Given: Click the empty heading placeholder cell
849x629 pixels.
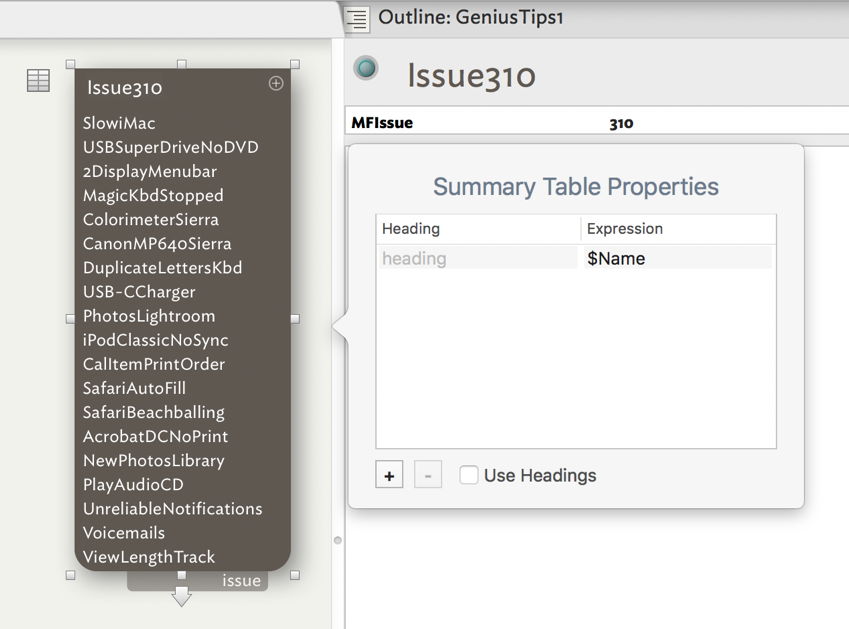Looking at the screenshot, I should coord(477,259).
